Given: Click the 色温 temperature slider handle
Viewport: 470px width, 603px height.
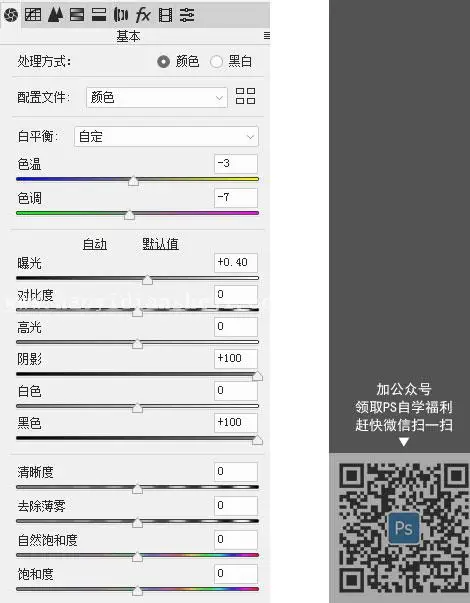Looking at the screenshot, I should coord(133,180).
